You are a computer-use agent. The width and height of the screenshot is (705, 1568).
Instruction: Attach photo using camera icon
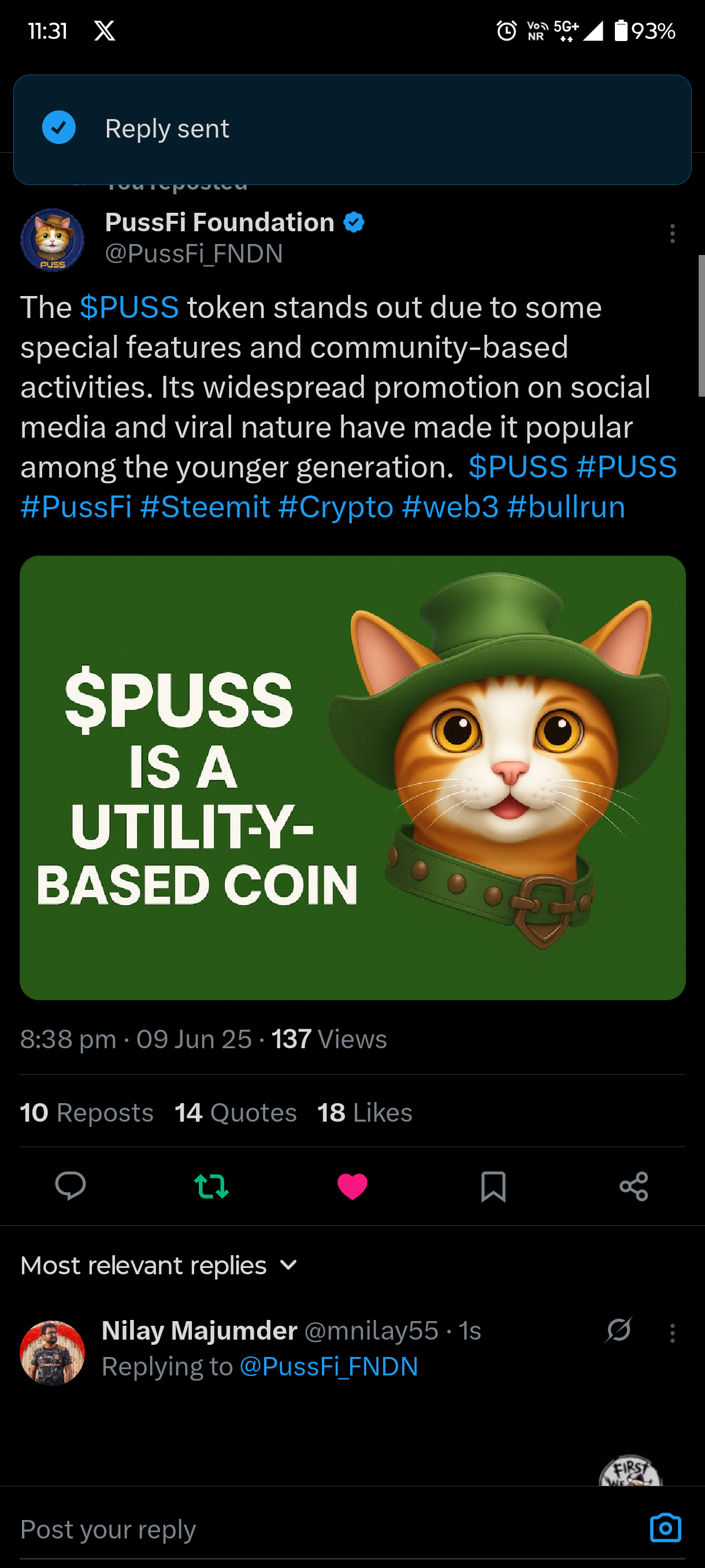click(x=666, y=1528)
